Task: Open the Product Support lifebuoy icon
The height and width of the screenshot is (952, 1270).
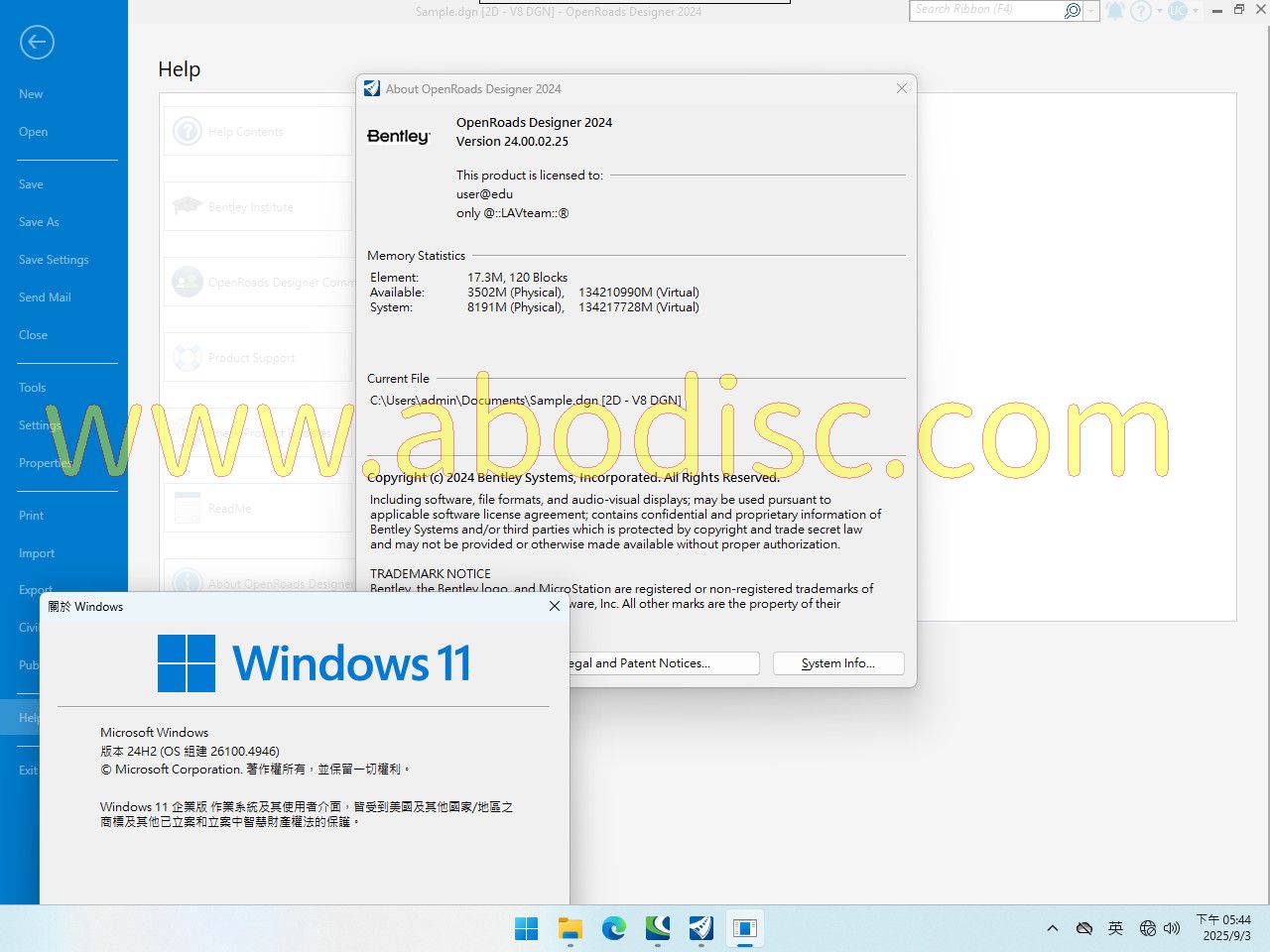Action: click(188, 357)
